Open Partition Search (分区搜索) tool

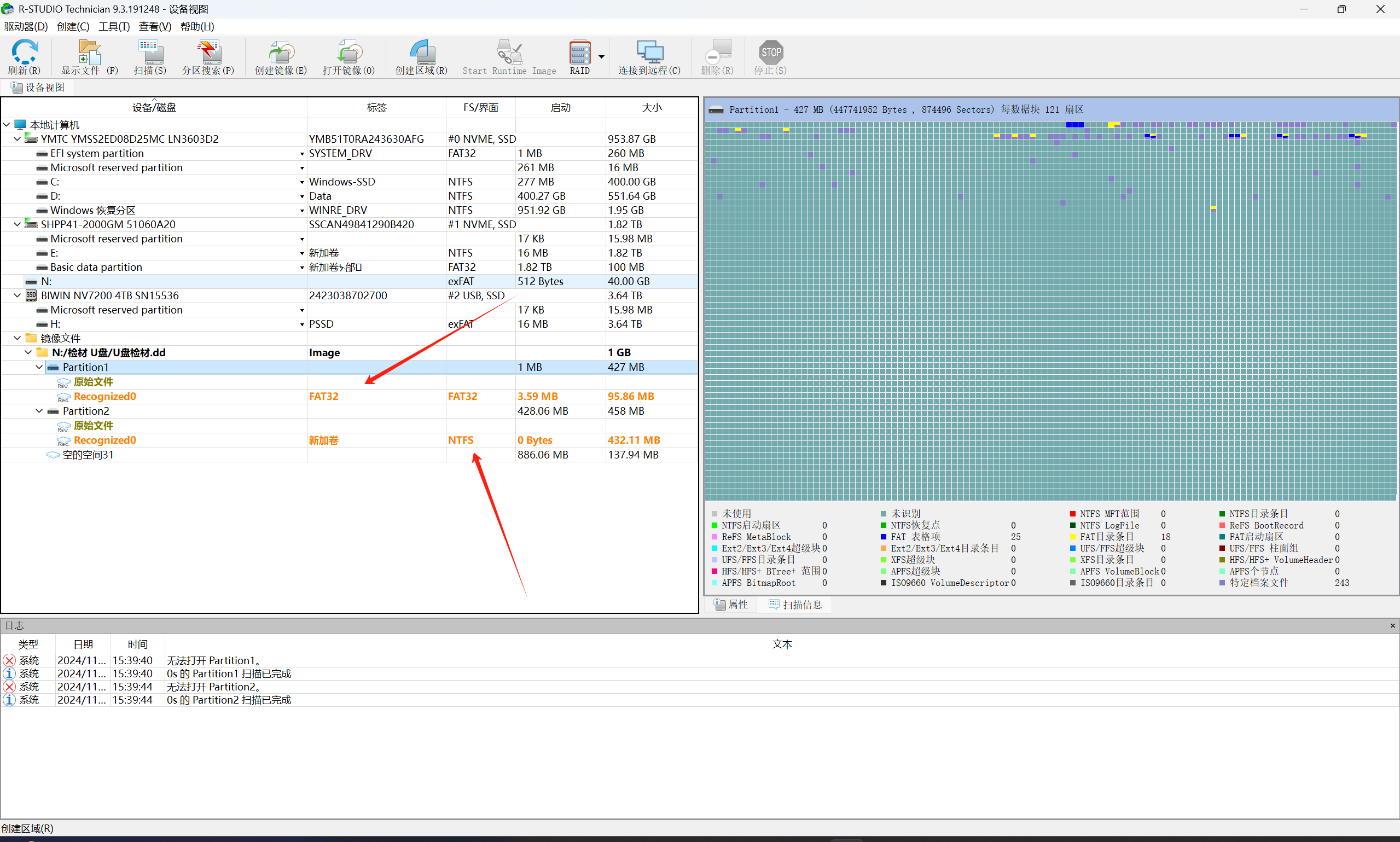click(x=208, y=53)
